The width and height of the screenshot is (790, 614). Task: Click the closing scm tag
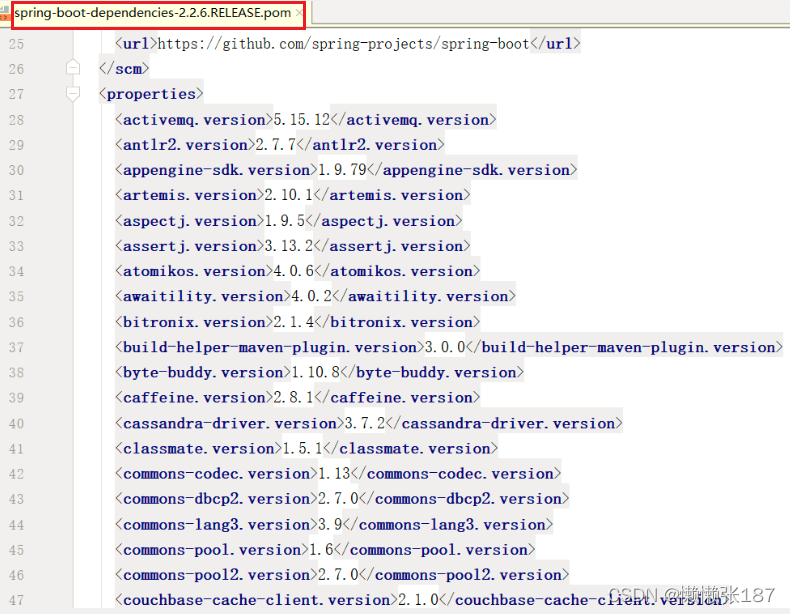pos(124,69)
